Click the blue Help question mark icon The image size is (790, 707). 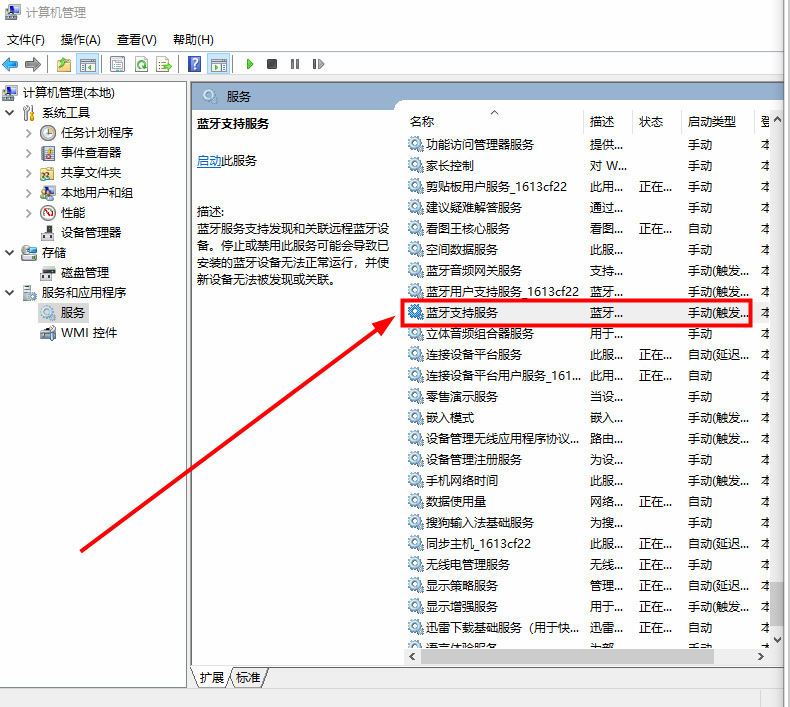click(195, 64)
